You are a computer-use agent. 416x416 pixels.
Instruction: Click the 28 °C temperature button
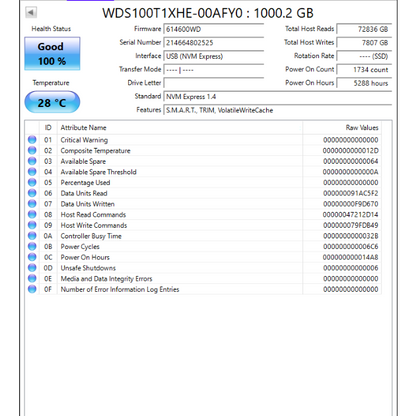(x=52, y=102)
